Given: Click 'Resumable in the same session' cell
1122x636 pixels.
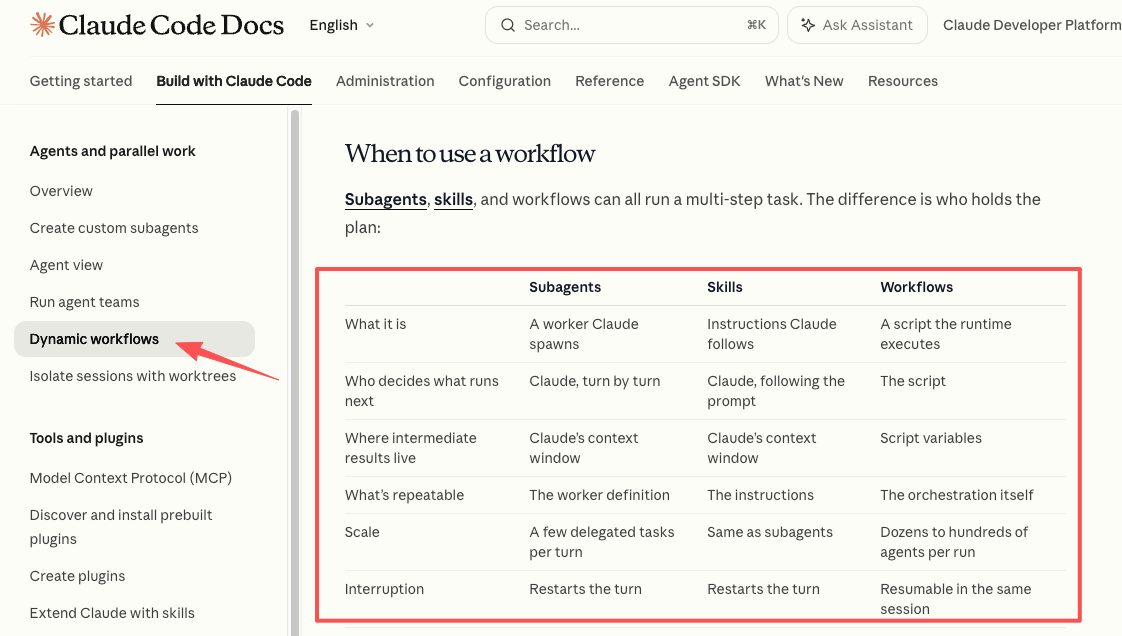Looking at the screenshot, I should click(x=955, y=599).
